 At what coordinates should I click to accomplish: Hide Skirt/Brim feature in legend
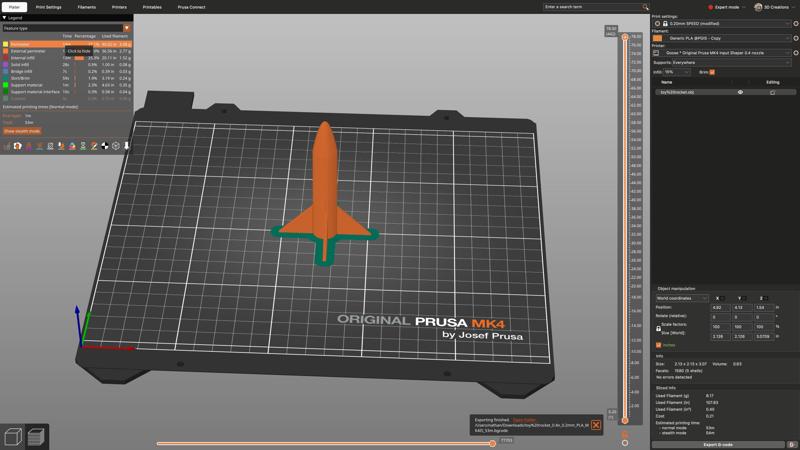pos(67,78)
